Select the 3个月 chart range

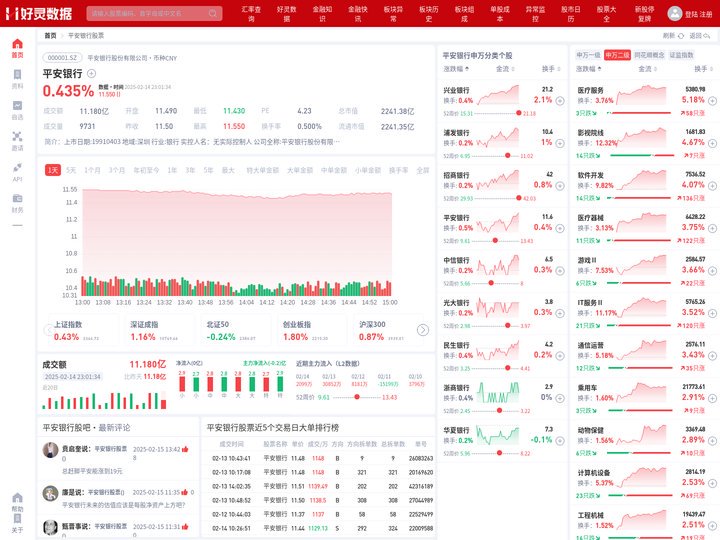(x=117, y=170)
